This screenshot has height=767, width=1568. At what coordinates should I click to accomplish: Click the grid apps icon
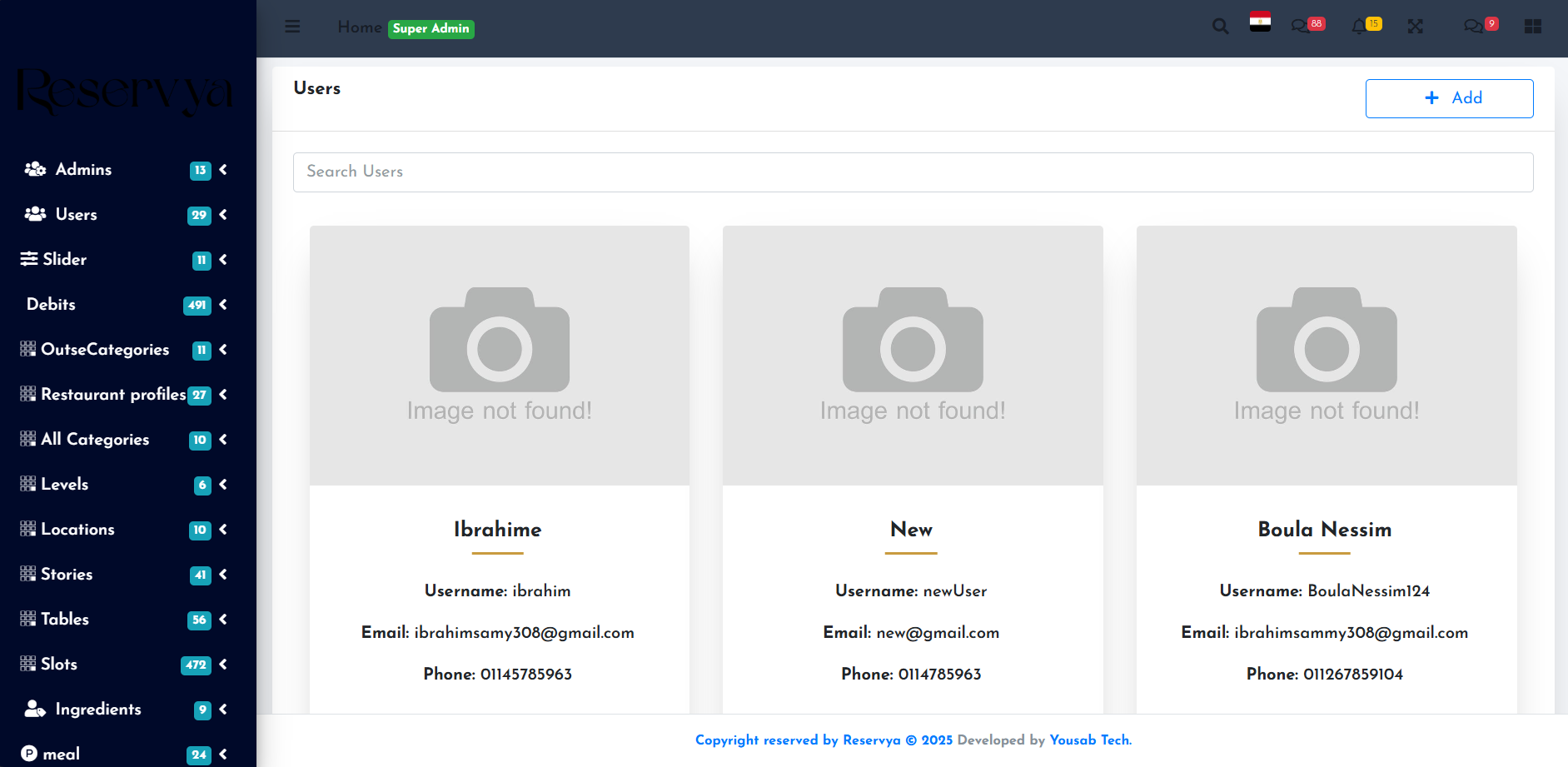pos(1532,27)
